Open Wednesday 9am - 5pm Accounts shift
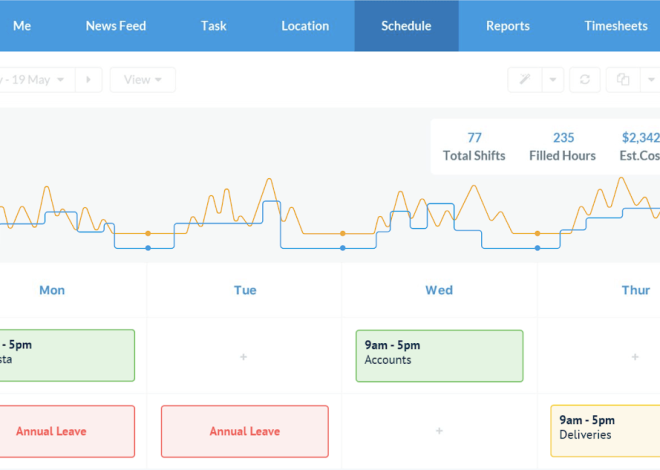 [x=439, y=356]
